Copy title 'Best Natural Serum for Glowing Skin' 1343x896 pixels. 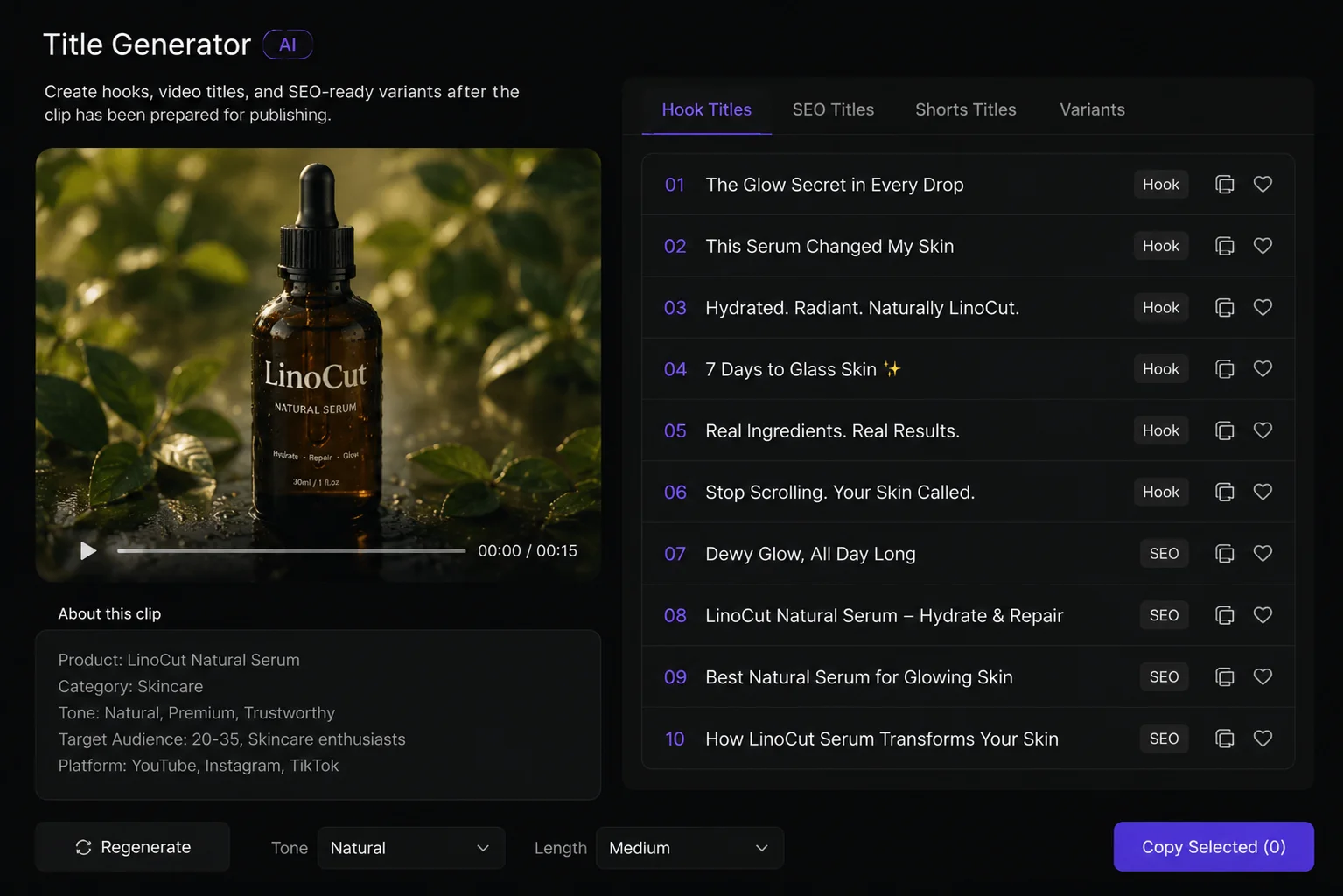point(1225,677)
